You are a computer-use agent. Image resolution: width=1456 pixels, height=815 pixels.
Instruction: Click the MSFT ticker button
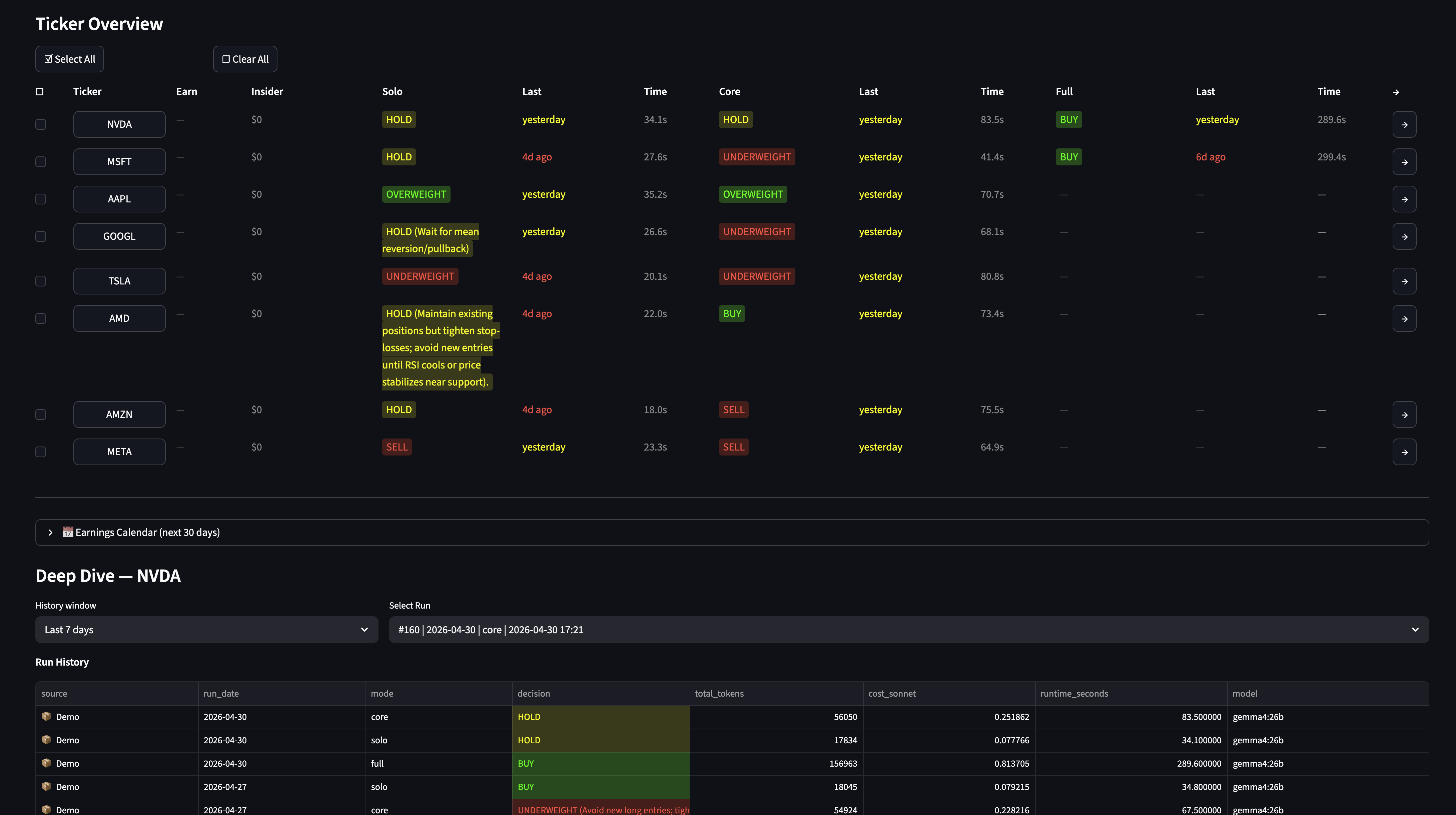tap(119, 162)
